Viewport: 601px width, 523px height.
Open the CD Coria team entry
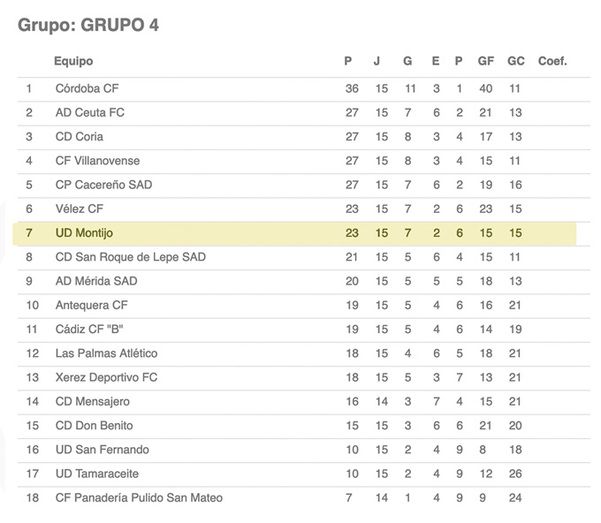(x=79, y=137)
